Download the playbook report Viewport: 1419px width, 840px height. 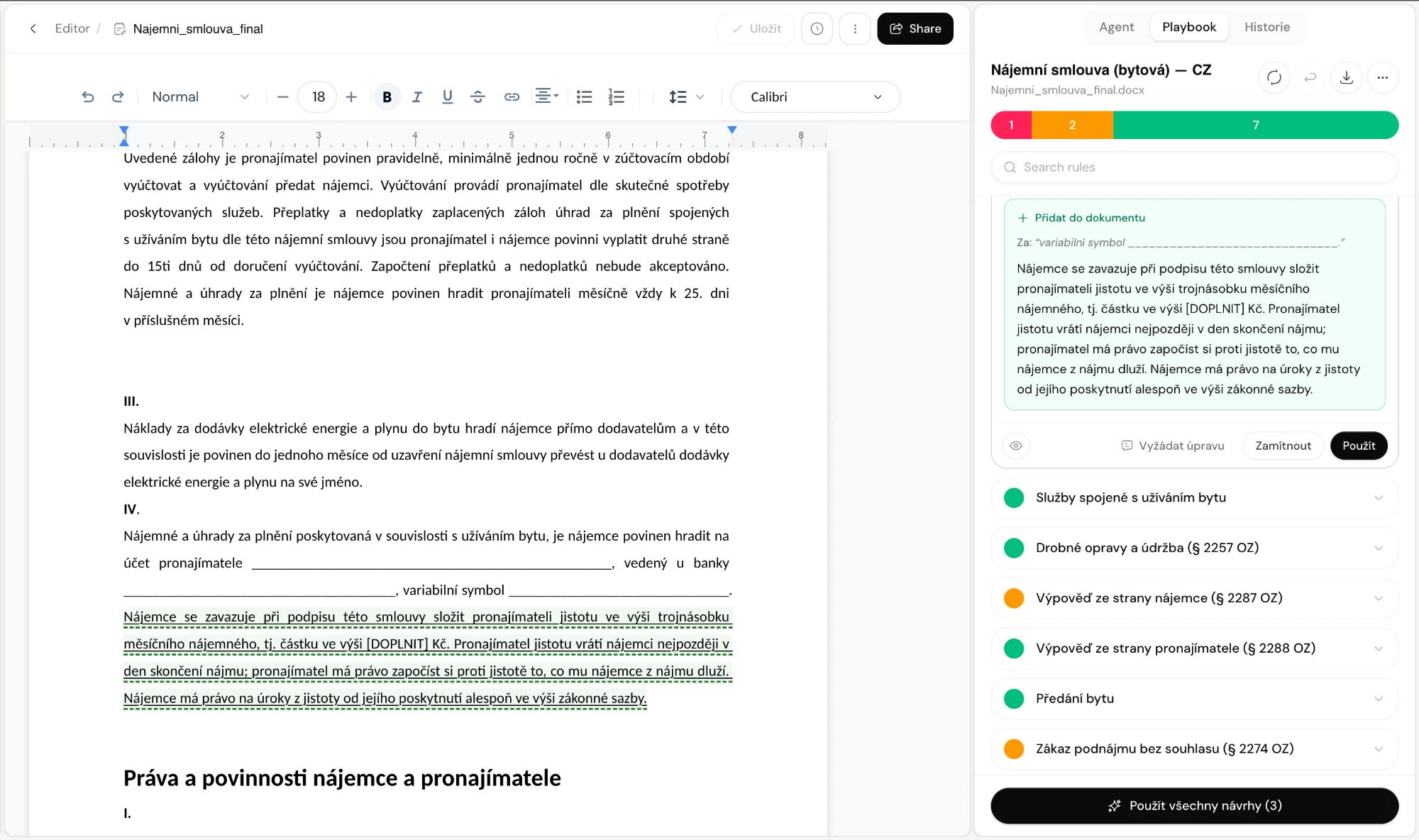(1347, 77)
